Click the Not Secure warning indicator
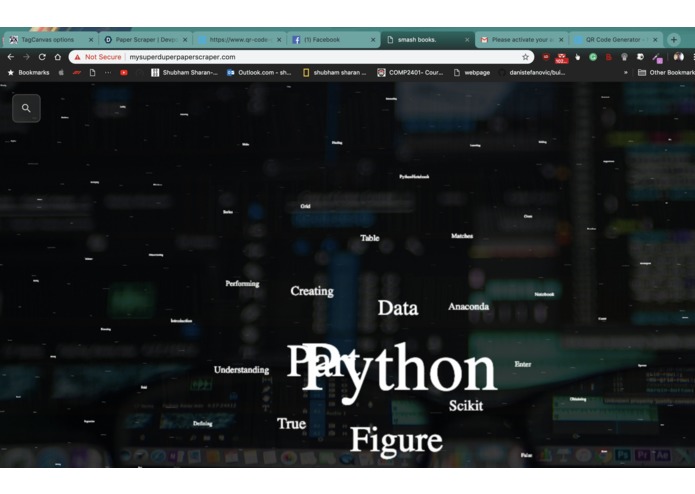 98,57
